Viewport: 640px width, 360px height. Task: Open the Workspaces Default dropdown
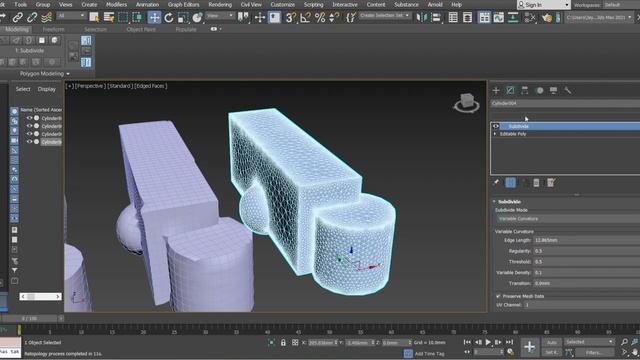tap(621, 5)
